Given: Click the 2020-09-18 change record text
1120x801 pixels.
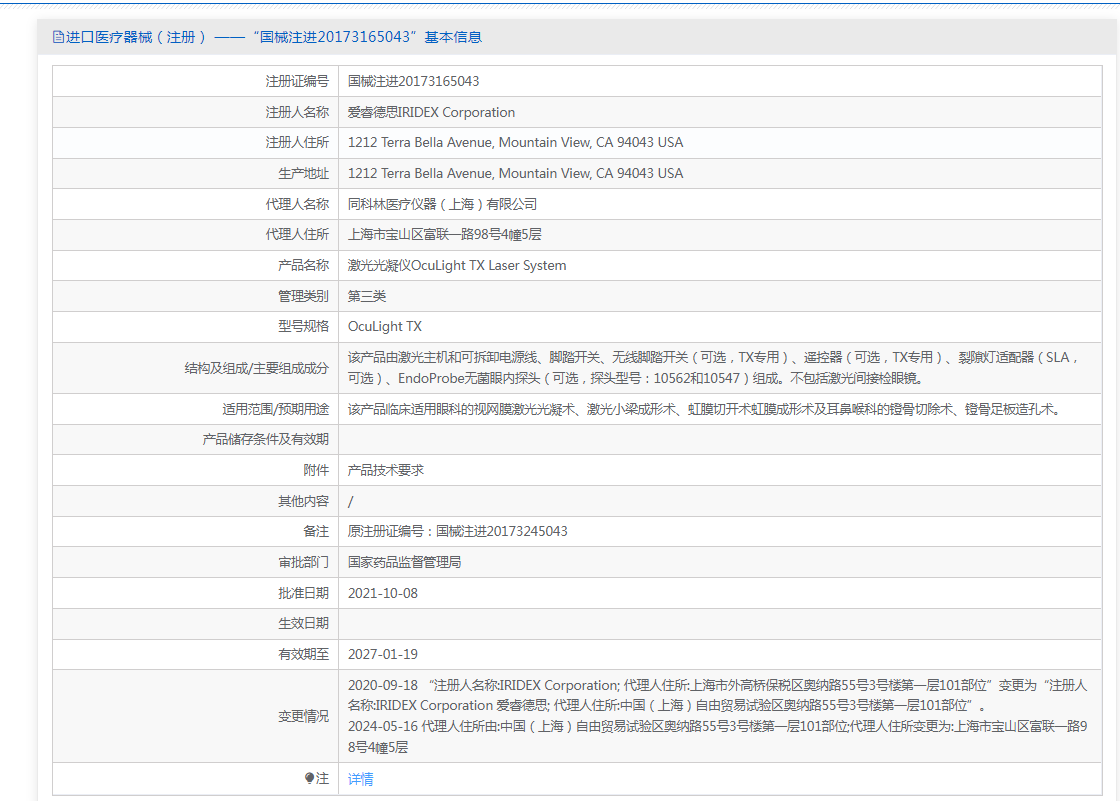Looking at the screenshot, I should click(x=718, y=695).
